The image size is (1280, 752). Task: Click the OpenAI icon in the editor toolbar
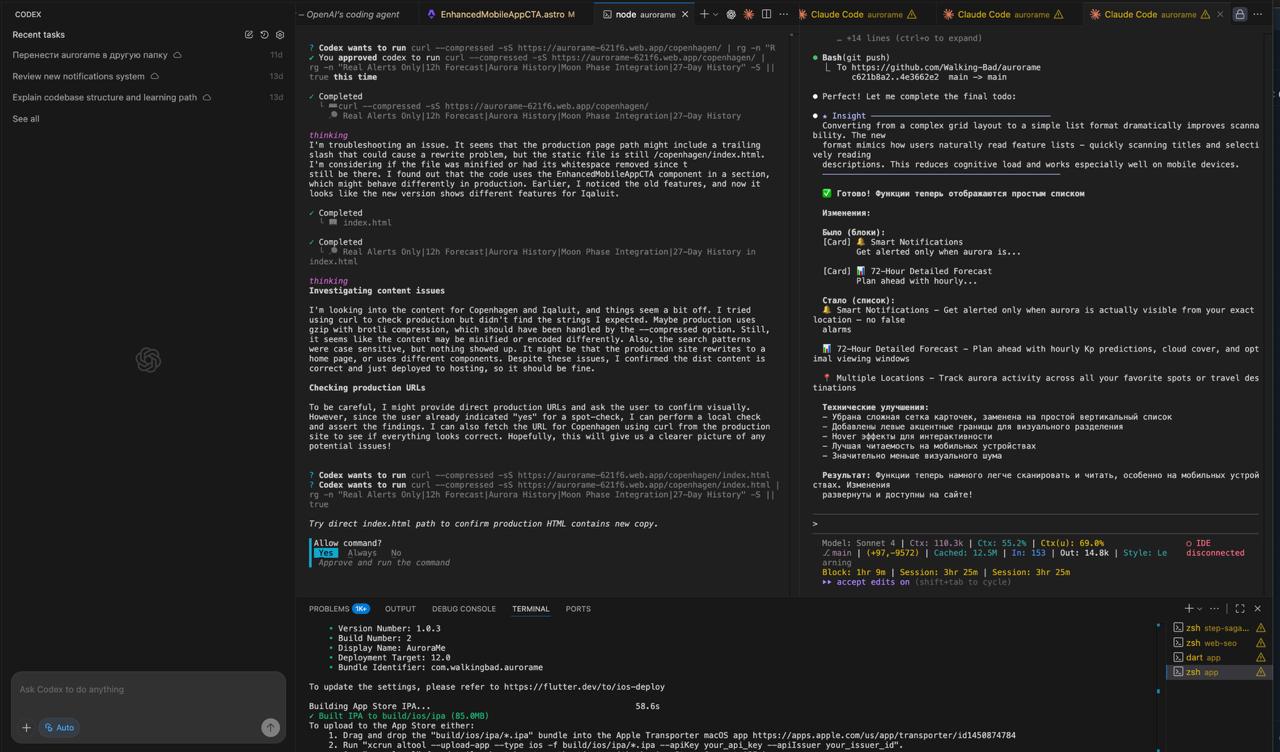731,14
